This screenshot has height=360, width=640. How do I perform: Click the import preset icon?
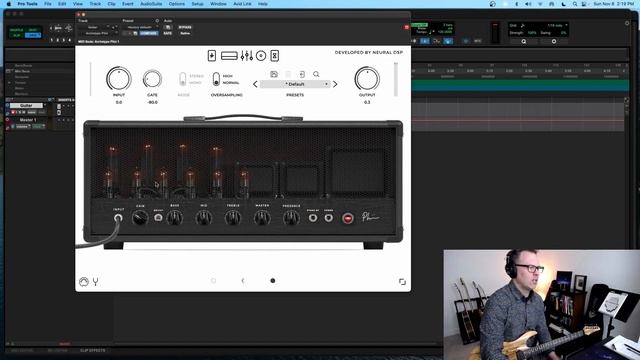click(x=302, y=74)
